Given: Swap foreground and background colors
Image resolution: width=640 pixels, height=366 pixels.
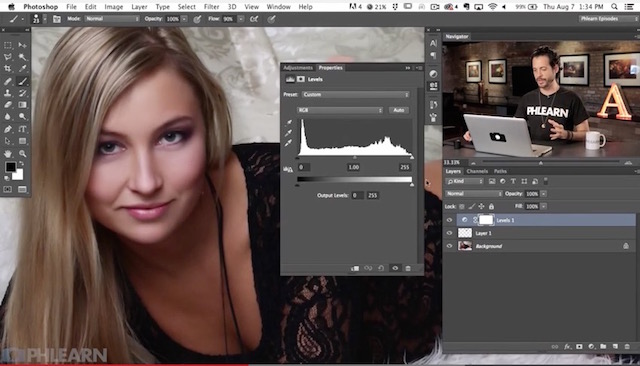Looking at the screenshot, I should (x=21, y=164).
